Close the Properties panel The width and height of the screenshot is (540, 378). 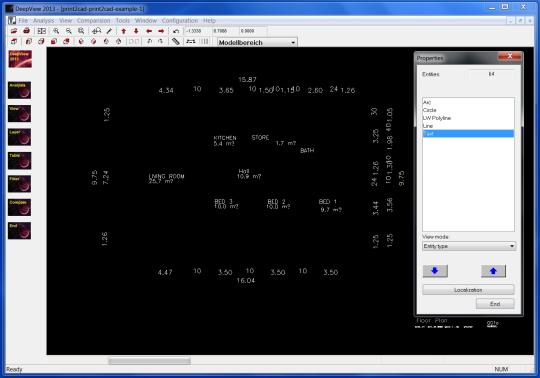click(510, 57)
